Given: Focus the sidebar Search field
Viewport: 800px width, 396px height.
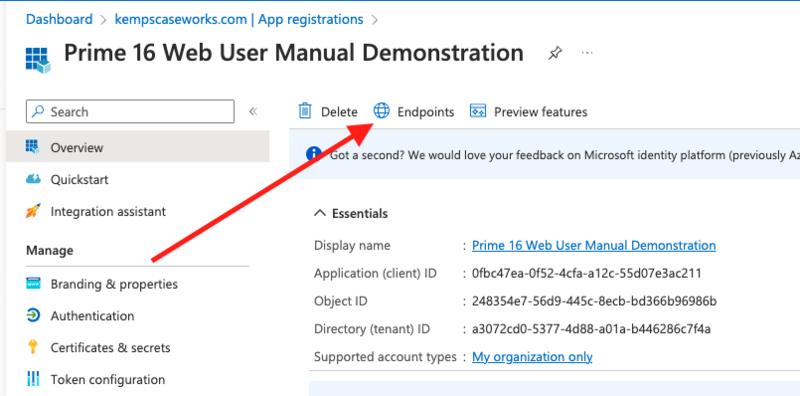Looking at the screenshot, I should pos(130,112).
